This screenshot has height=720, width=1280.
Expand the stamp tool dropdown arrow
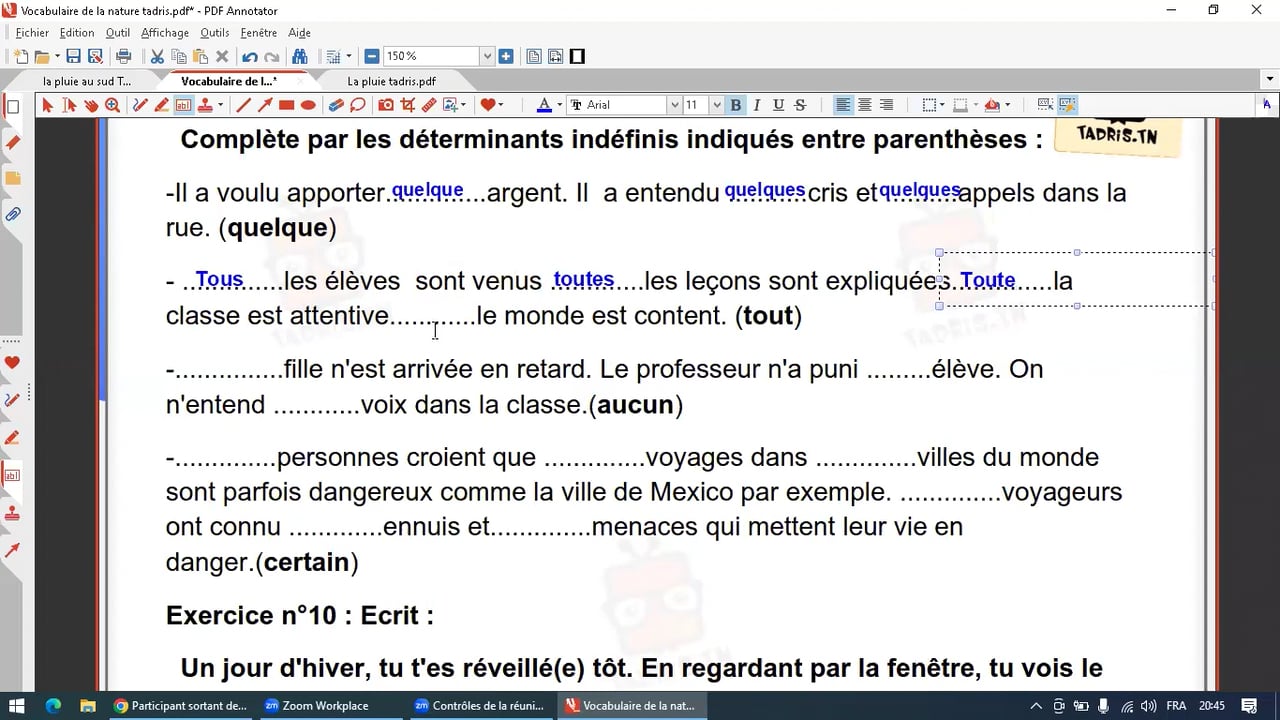click(x=220, y=105)
